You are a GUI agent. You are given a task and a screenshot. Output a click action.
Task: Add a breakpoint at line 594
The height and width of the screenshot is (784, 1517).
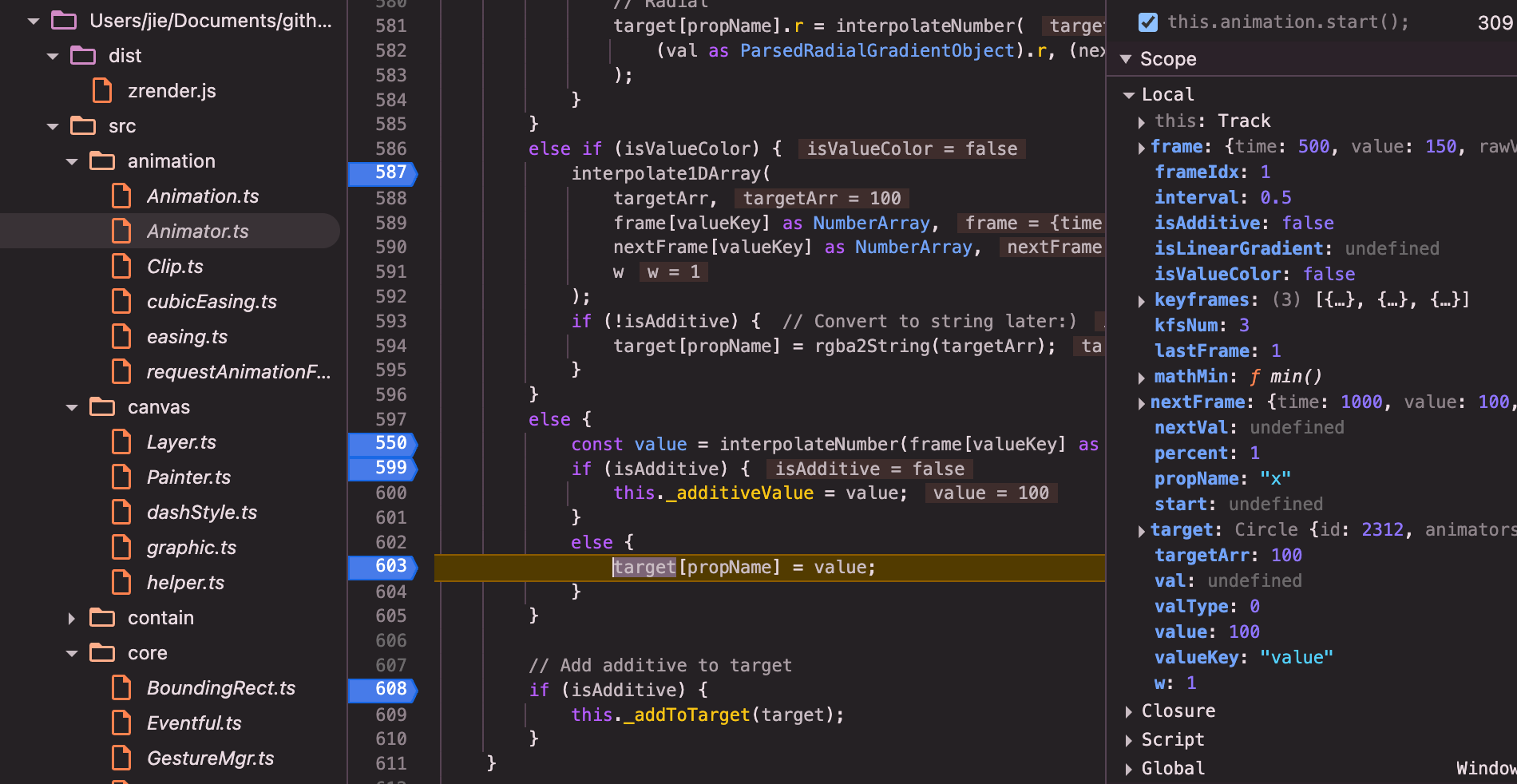pyautogui.click(x=390, y=346)
